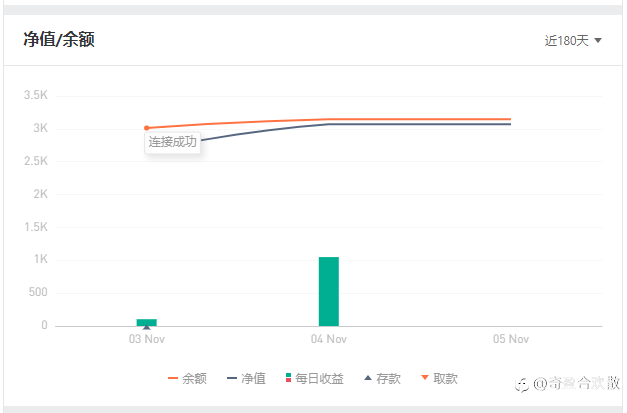Click the 净值/余额 panel title
Viewport: 627px width, 413px height.
(59, 40)
